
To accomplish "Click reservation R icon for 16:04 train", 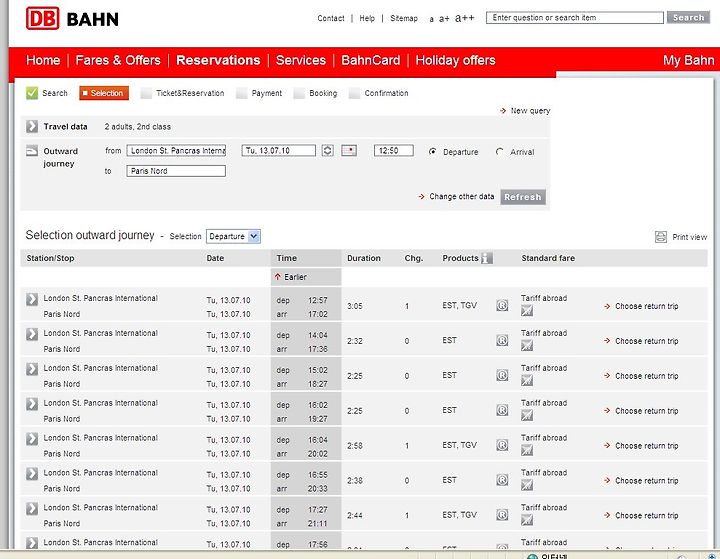I will tap(502, 445).
